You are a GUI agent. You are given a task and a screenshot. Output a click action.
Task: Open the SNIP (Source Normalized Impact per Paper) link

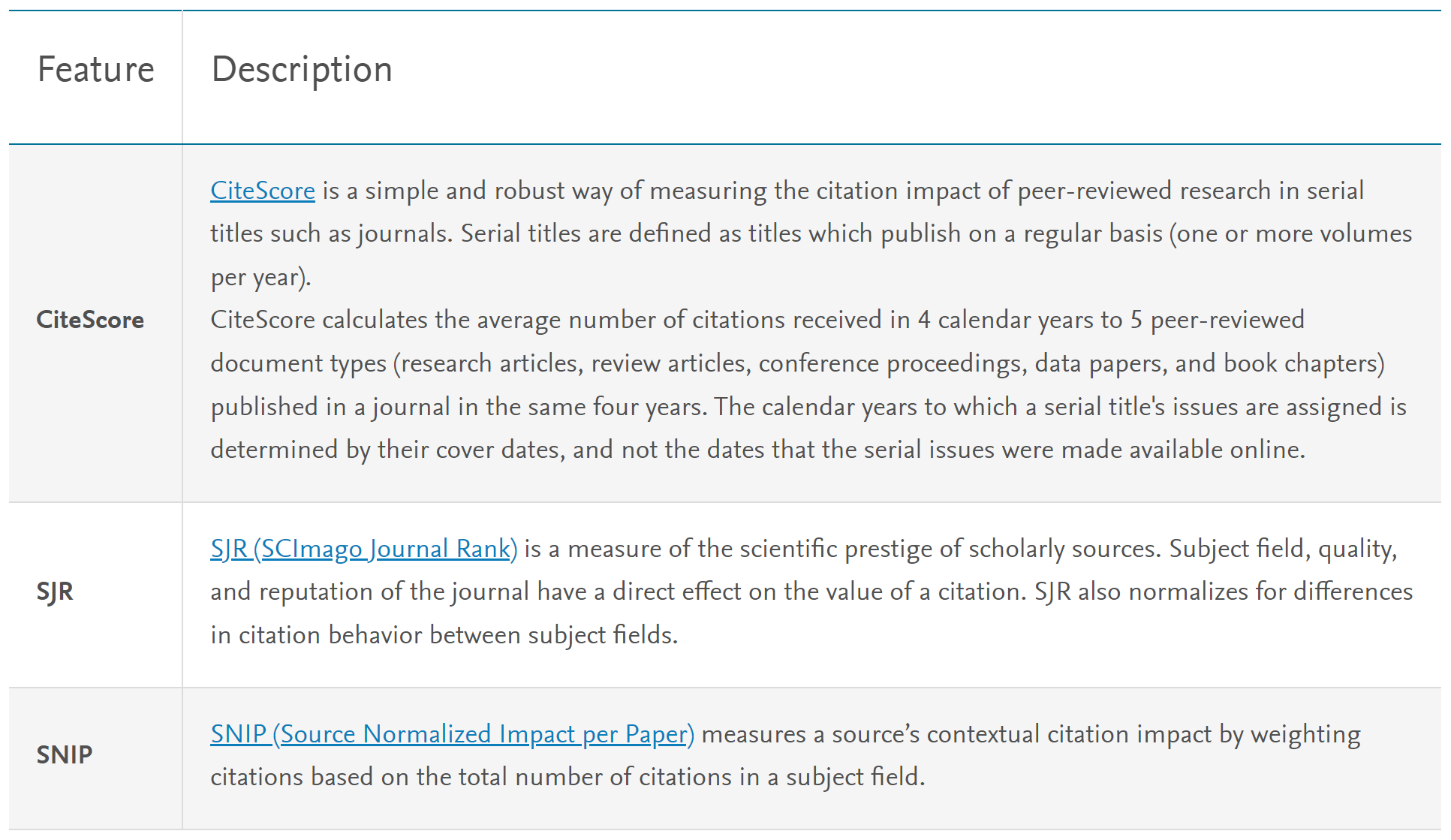452,733
